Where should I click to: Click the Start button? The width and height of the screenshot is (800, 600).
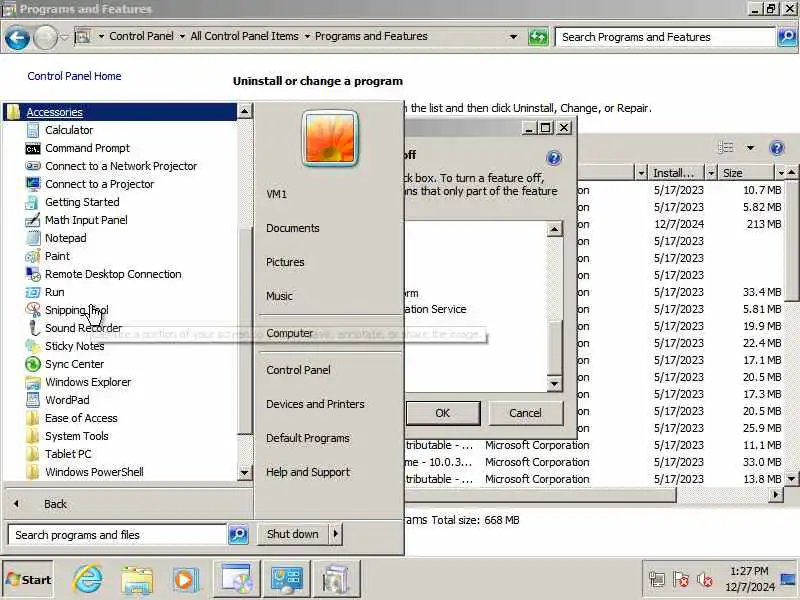click(28, 580)
